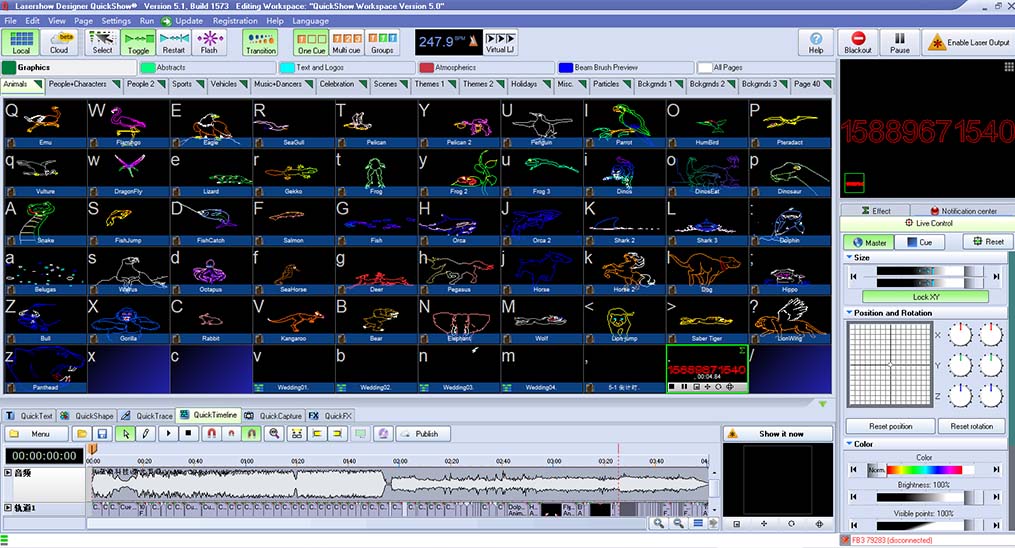1015x548 pixels.
Task: Click the purple disc icon beside Publish
Action: [383, 433]
